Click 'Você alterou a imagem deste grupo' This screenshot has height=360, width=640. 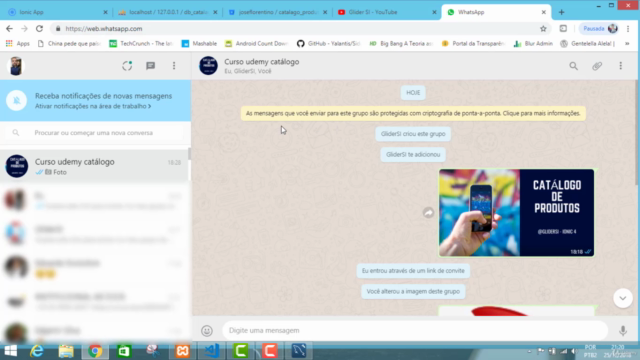click(413, 291)
